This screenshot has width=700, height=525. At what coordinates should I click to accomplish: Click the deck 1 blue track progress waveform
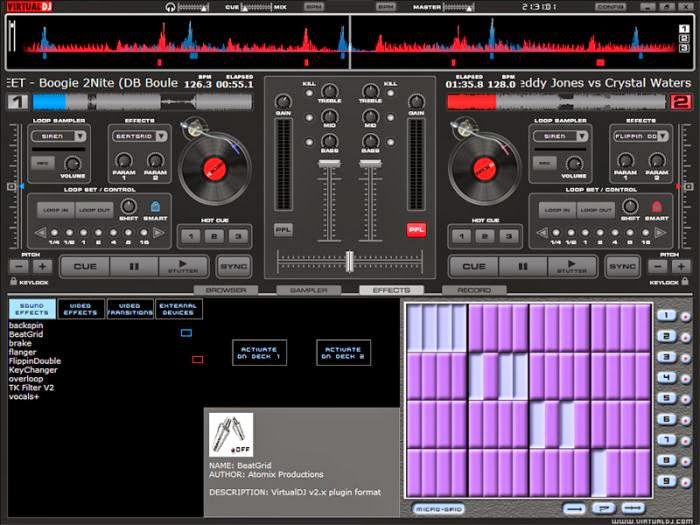(x=49, y=102)
